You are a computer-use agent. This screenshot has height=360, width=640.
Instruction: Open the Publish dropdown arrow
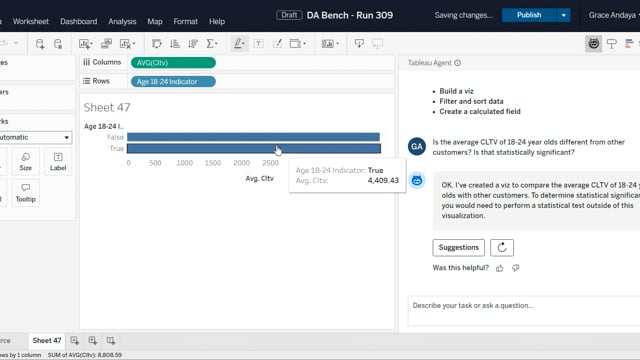click(x=563, y=15)
